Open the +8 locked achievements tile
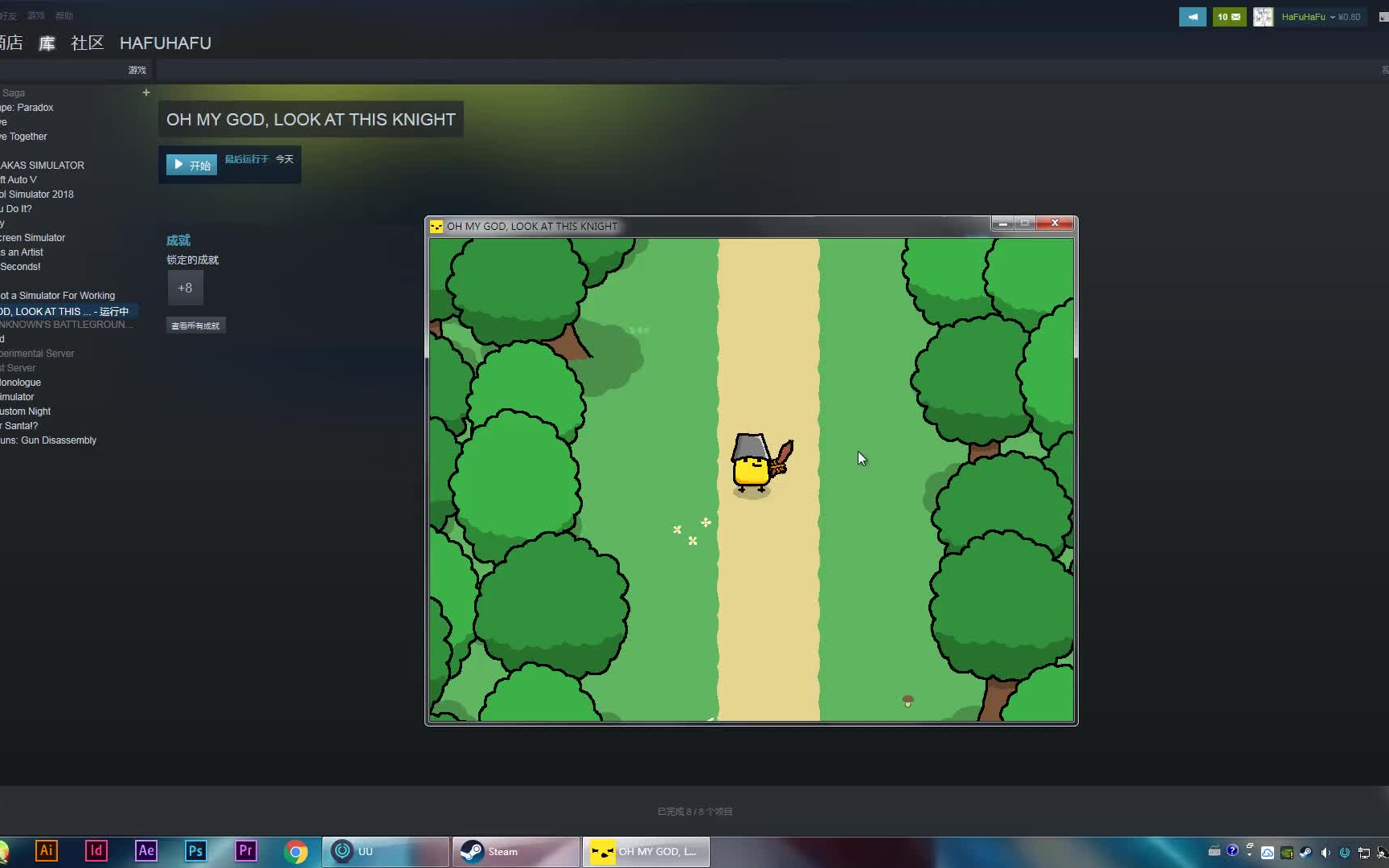The width and height of the screenshot is (1389, 868). [185, 288]
